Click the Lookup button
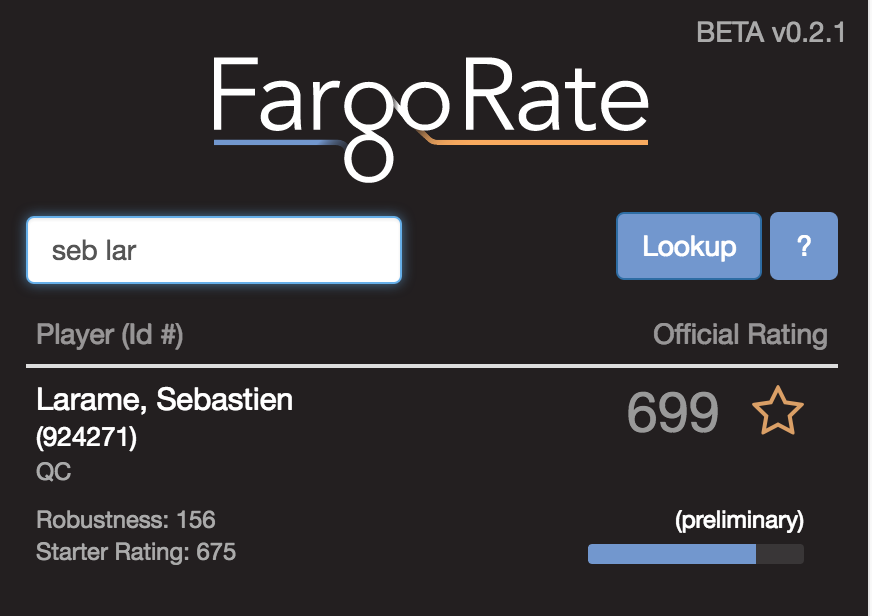 coord(689,246)
